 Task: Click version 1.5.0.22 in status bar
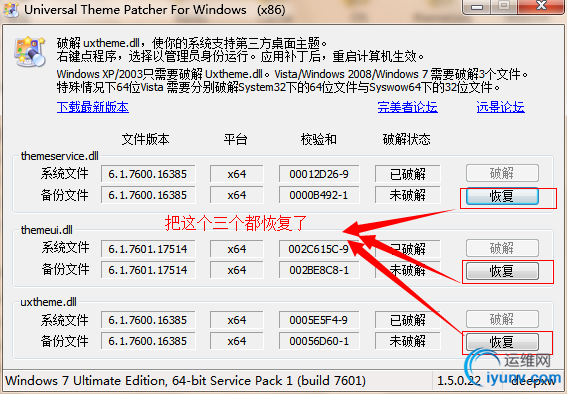(459, 381)
